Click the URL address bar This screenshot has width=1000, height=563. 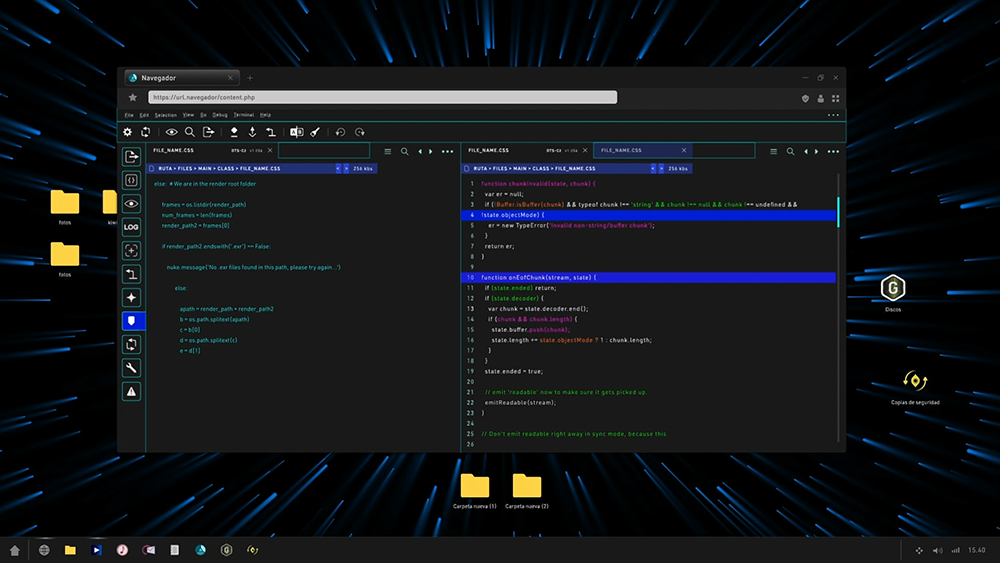click(383, 98)
